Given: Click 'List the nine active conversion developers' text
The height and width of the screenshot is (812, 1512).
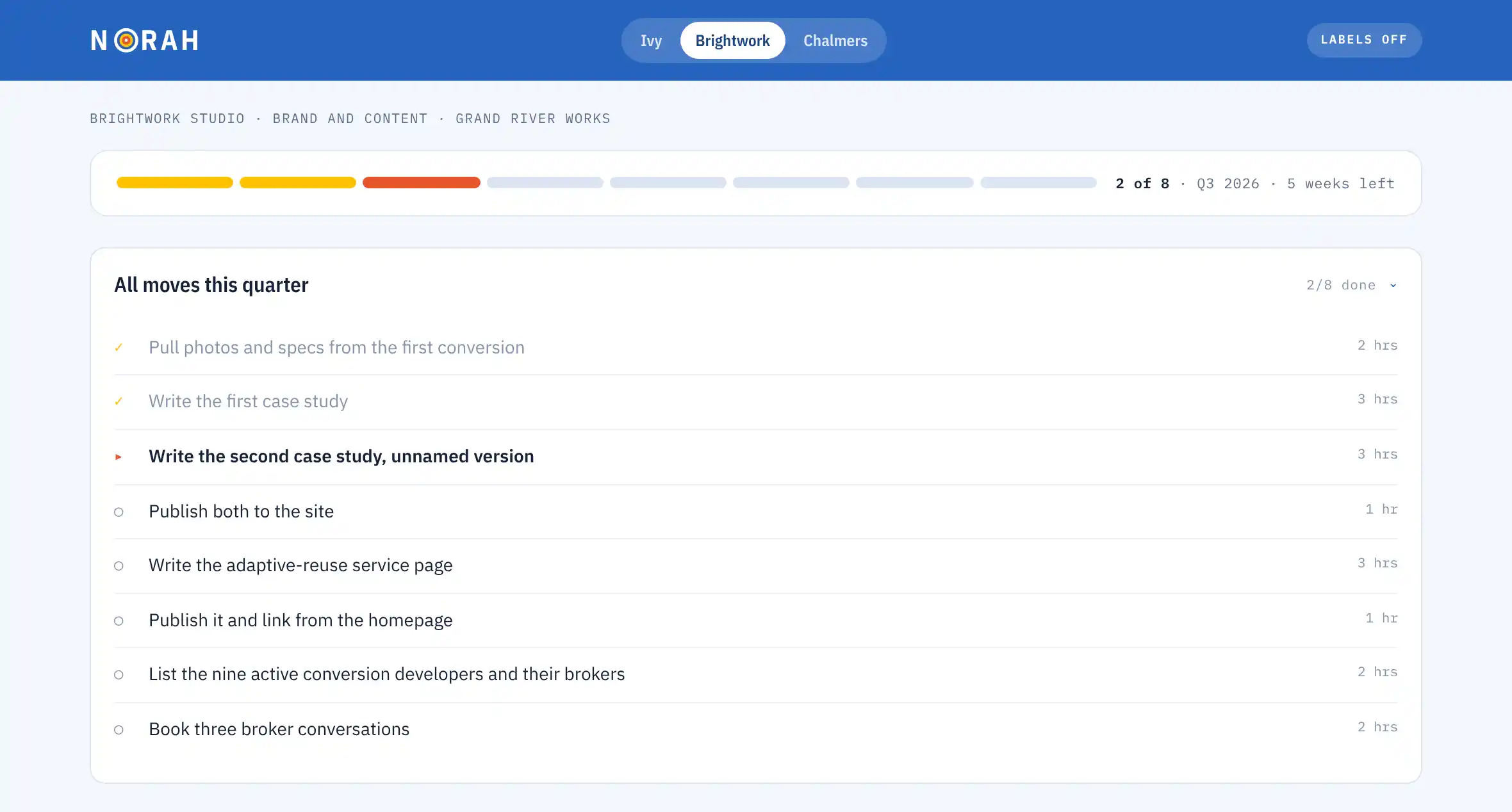Looking at the screenshot, I should (386, 674).
